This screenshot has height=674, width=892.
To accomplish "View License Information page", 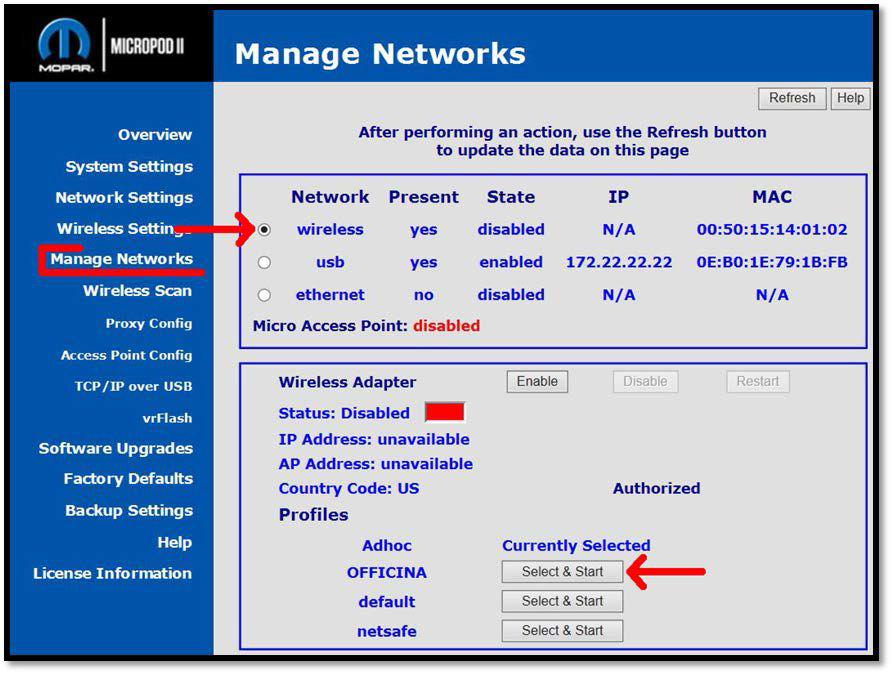I will pos(112,573).
